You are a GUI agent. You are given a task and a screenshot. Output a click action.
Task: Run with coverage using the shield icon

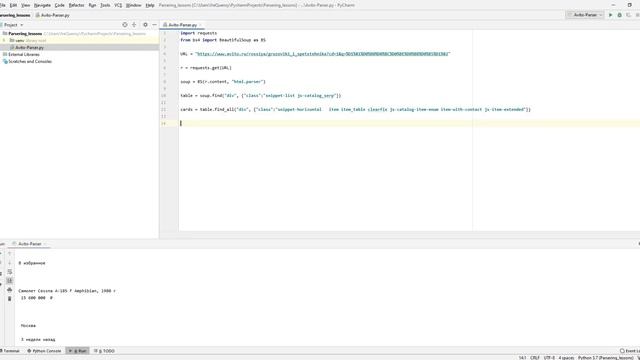629,15
